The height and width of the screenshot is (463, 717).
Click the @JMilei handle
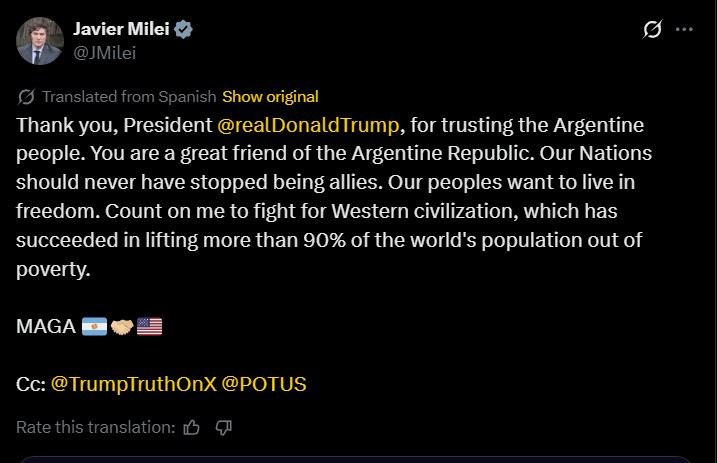pyautogui.click(x=106, y=52)
